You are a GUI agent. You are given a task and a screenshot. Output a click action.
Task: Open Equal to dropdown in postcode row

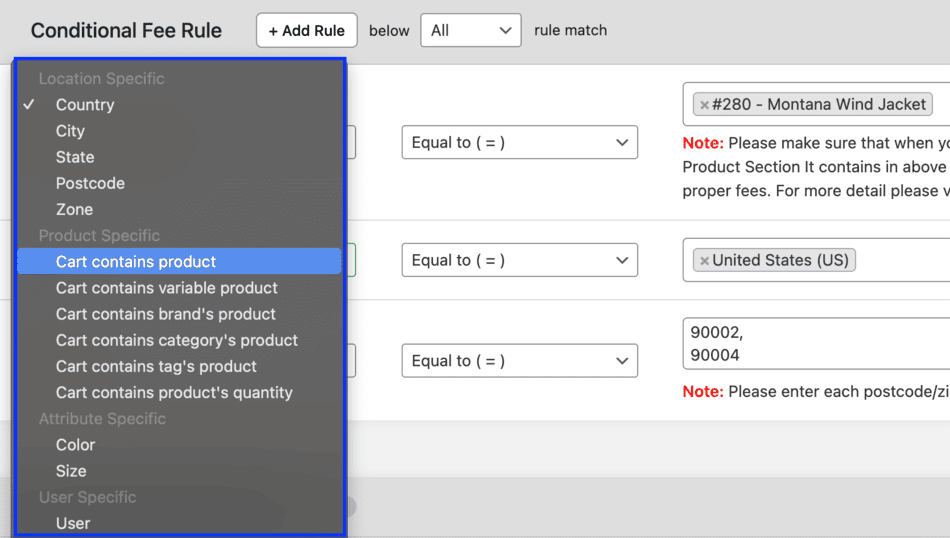point(520,360)
